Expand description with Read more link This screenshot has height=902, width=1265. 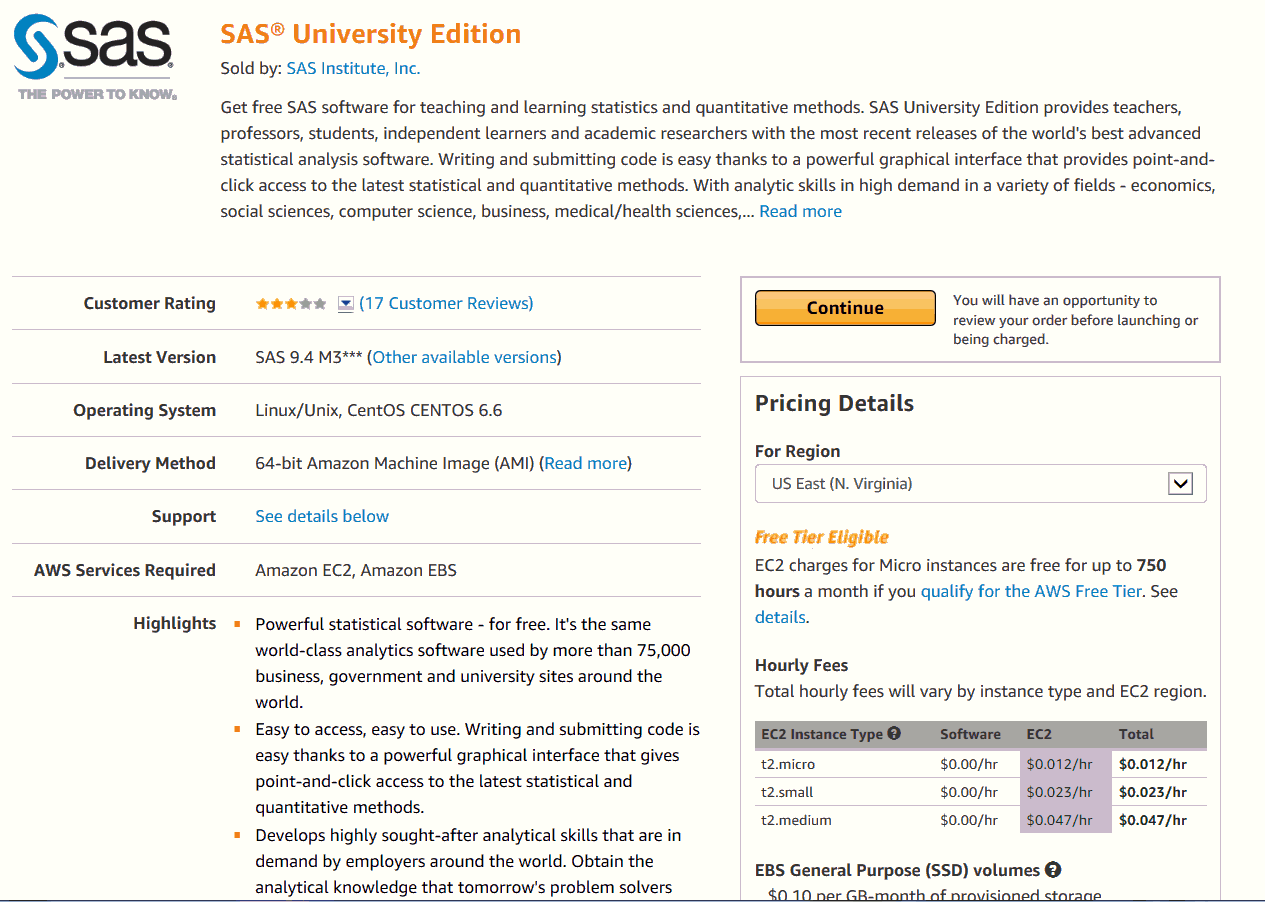pyautogui.click(x=800, y=211)
